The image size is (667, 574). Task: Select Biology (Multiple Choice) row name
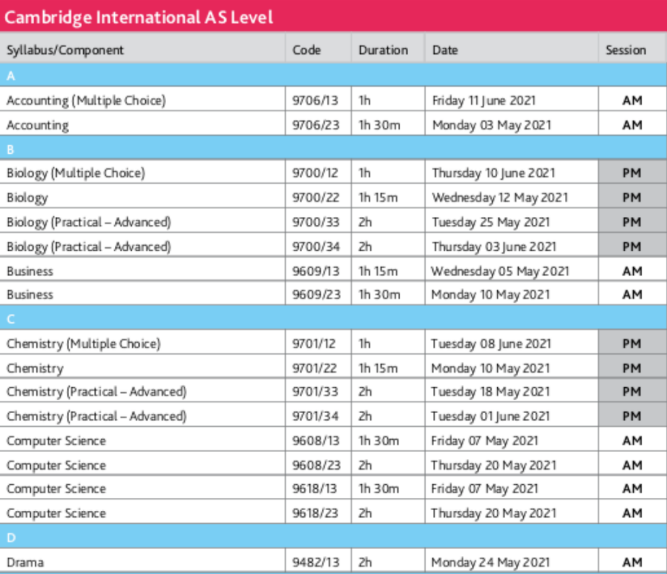click(76, 173)
